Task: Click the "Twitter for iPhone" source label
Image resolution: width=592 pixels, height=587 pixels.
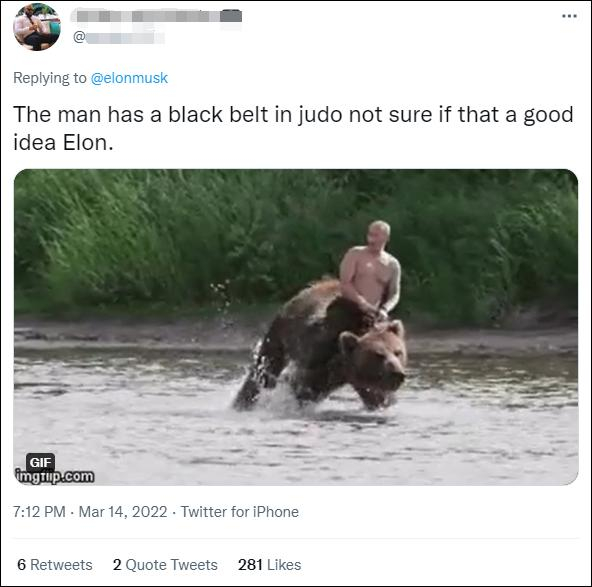Action: coord(240,512)
